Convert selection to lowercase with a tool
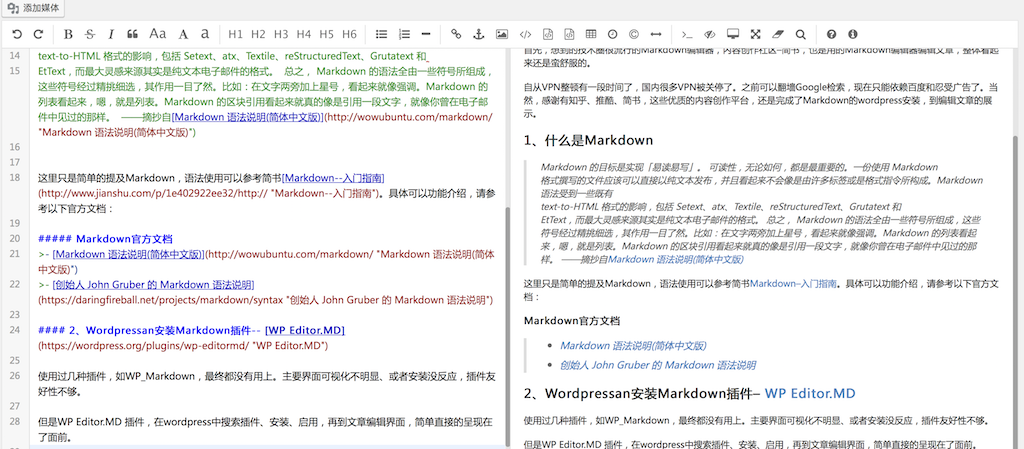Screen dimensions: 1024x449 pyautogui.click(x=204, y=34)
